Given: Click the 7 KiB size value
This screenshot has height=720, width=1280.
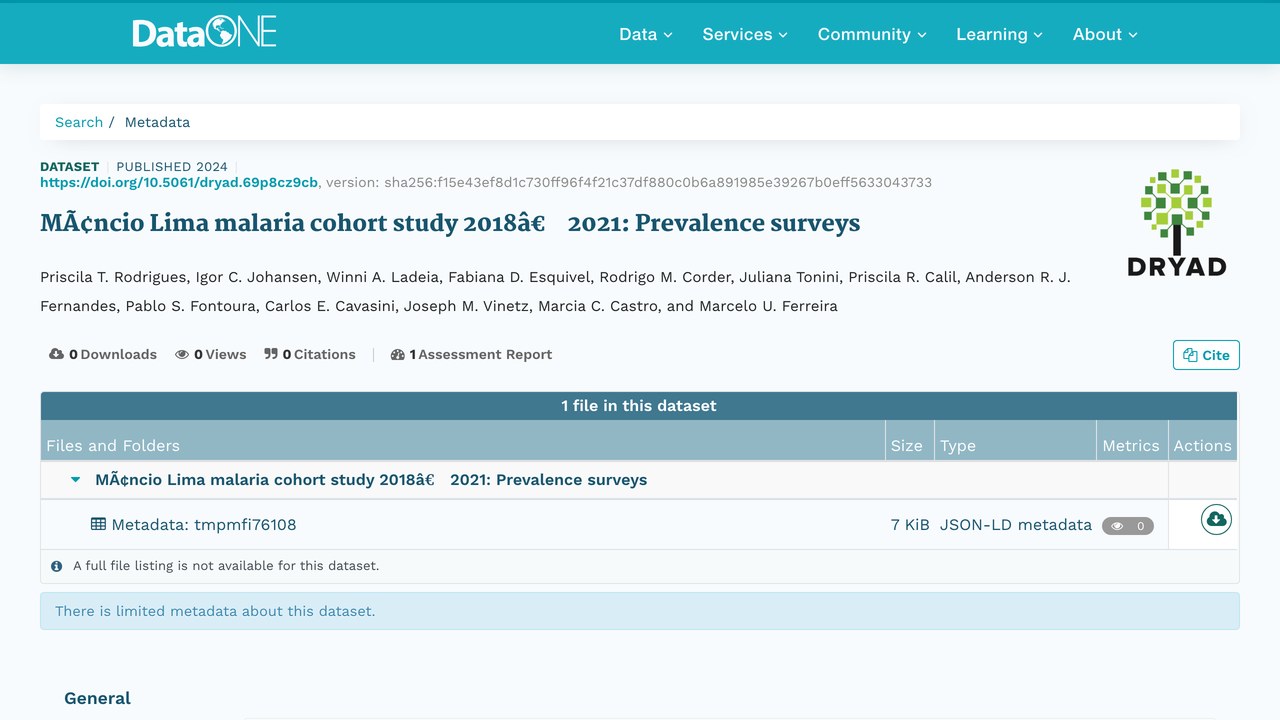Looking at the screenshot, I should pos(910,525).
